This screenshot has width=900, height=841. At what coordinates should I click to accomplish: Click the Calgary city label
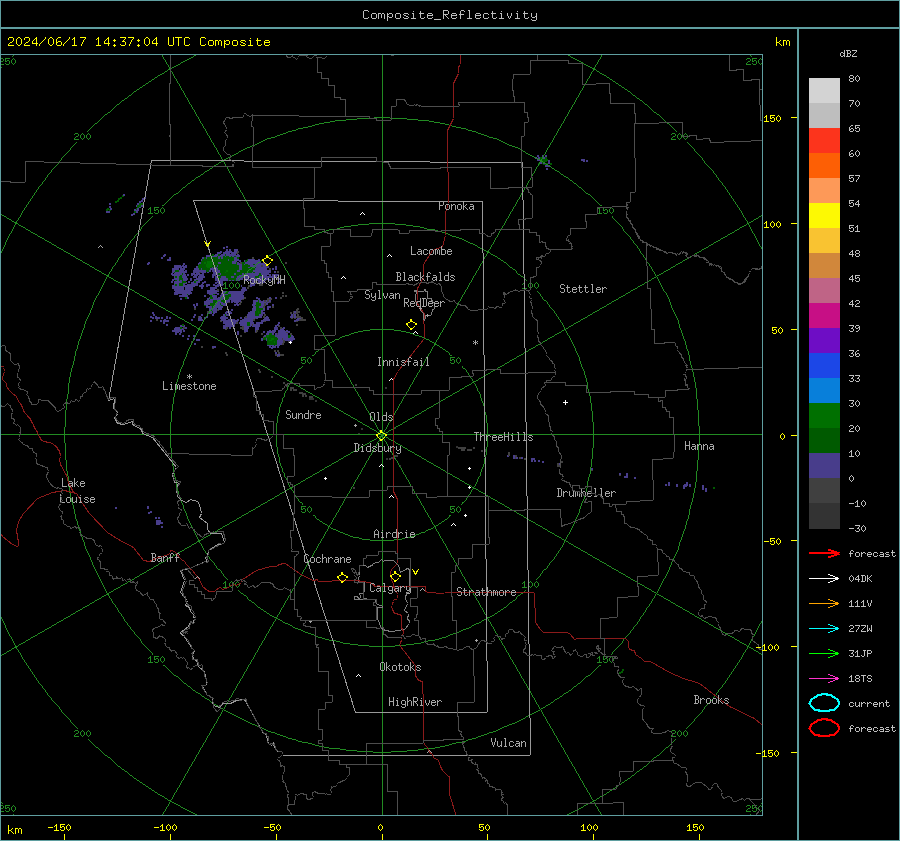390,588
